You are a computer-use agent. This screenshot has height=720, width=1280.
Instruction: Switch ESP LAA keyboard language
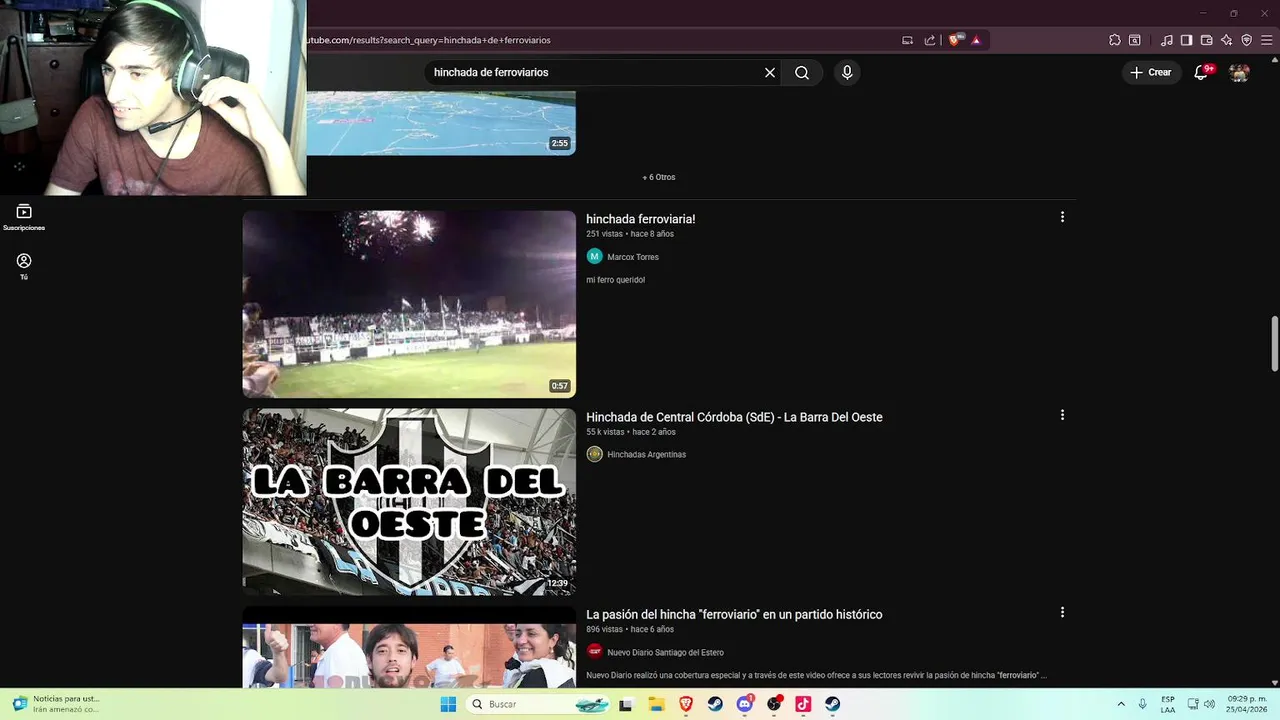click(1168, 704)
